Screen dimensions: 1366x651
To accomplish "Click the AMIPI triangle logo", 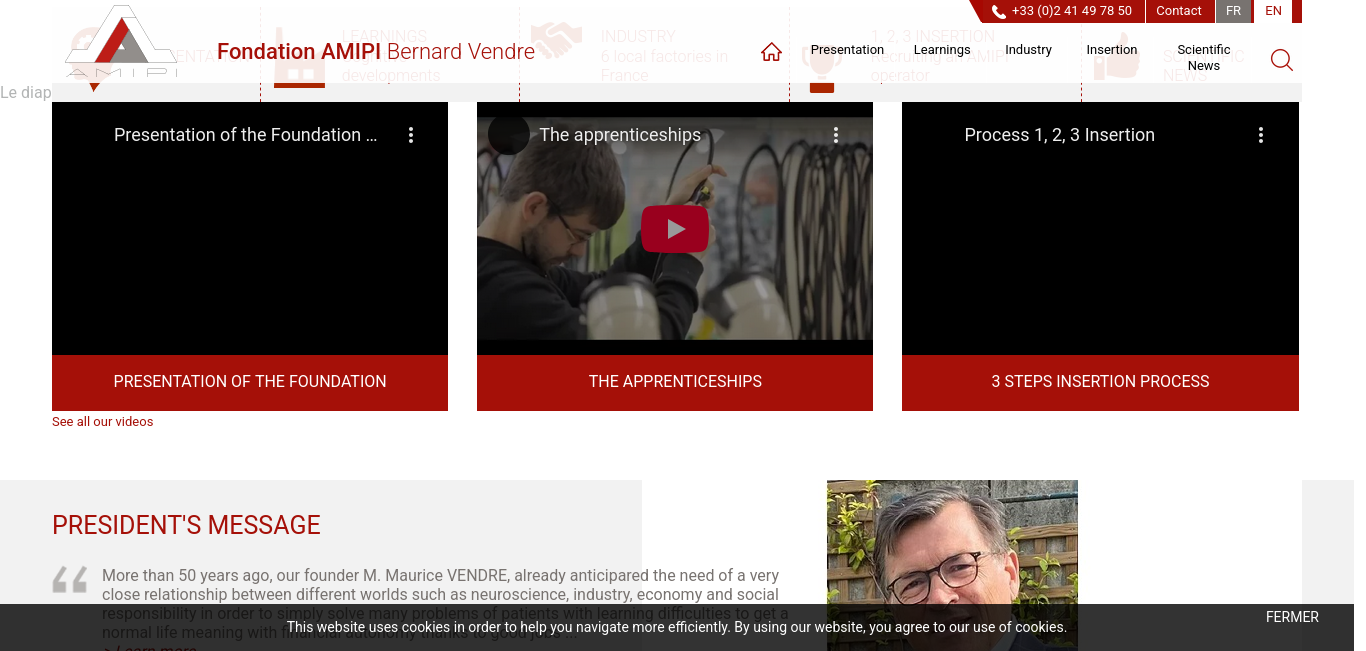I will [121, 42].
